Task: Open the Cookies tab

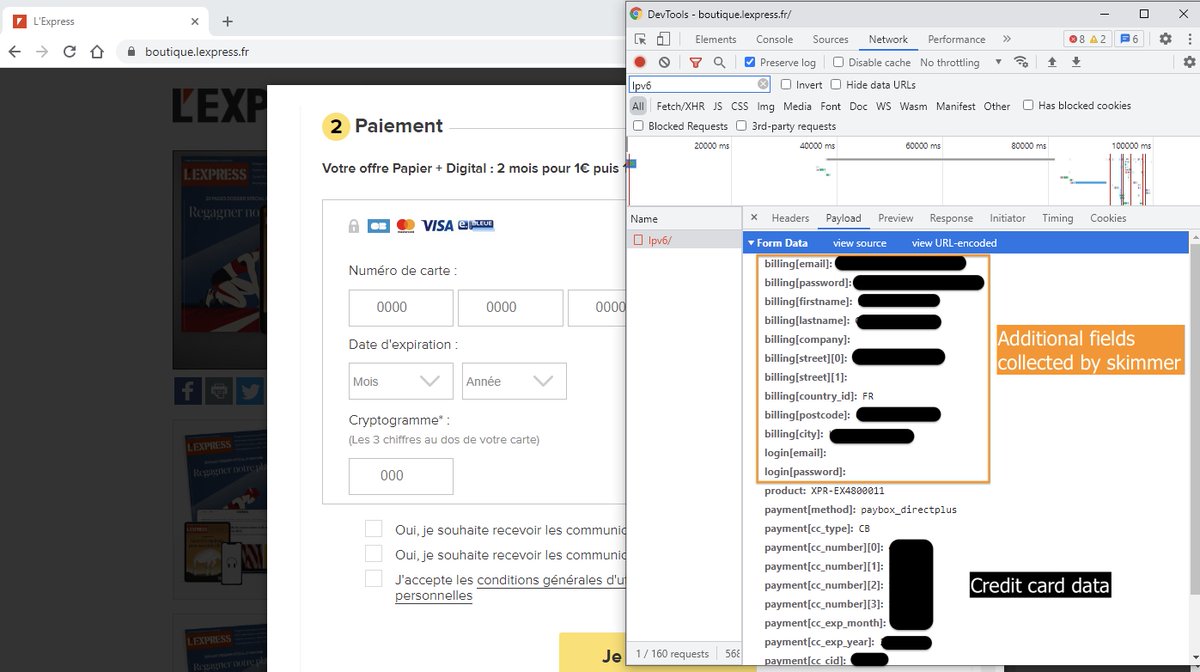Action: tap(1108, 218)
